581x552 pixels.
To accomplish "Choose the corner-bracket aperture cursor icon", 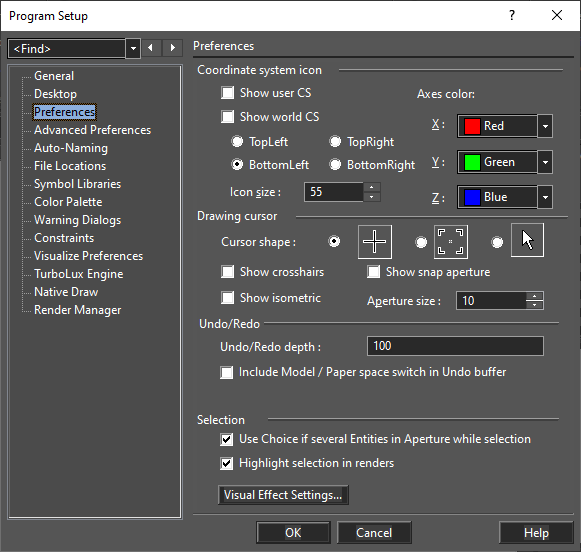I will 451,242.
